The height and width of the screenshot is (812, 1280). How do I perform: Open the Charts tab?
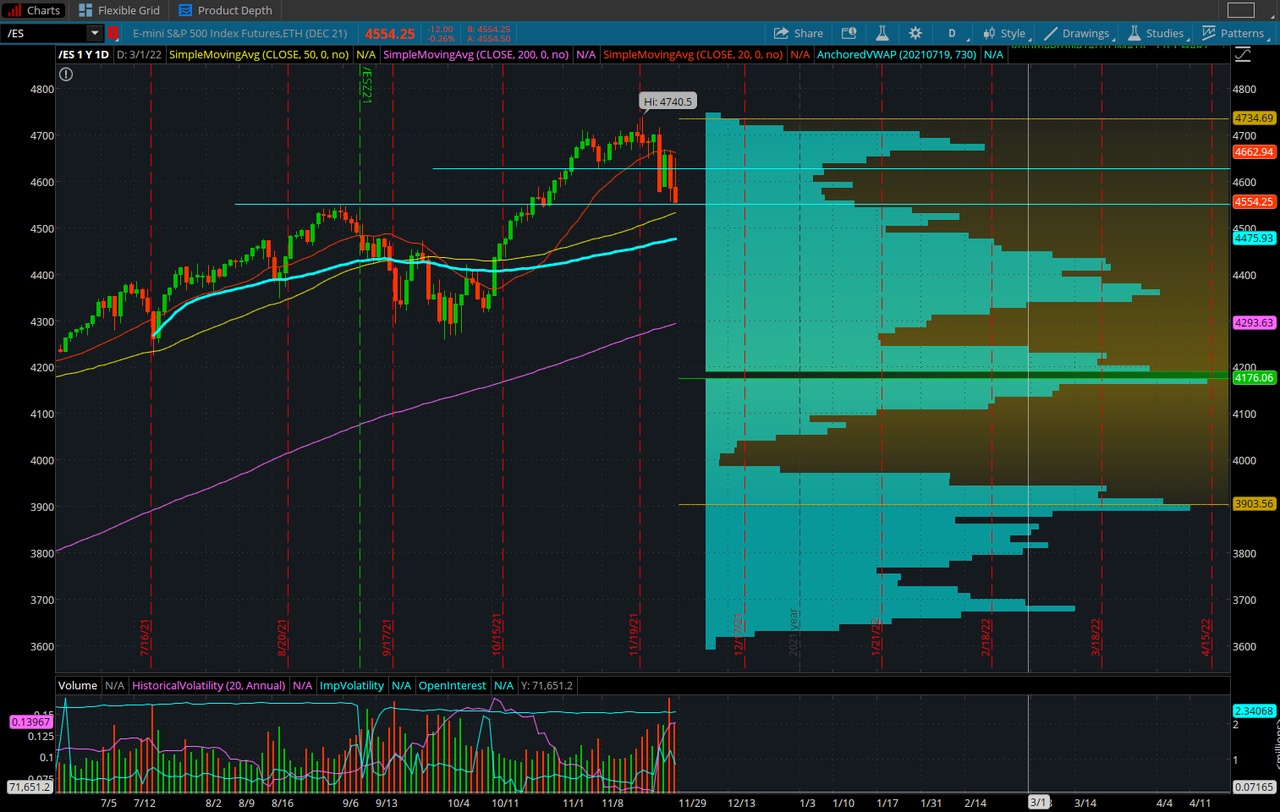(x=34, y=10)
